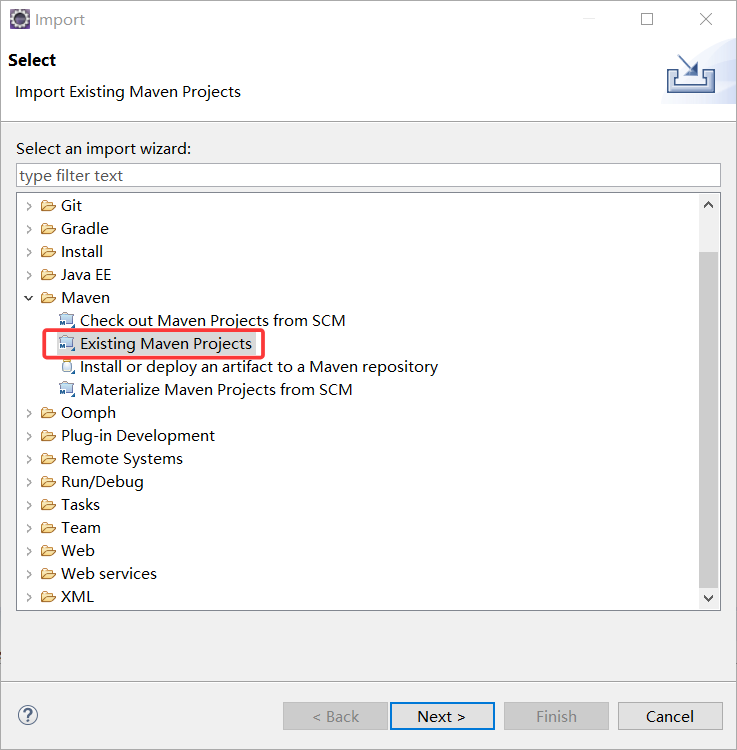
Task: Expand the Tasks category
Action: point(29,505)
